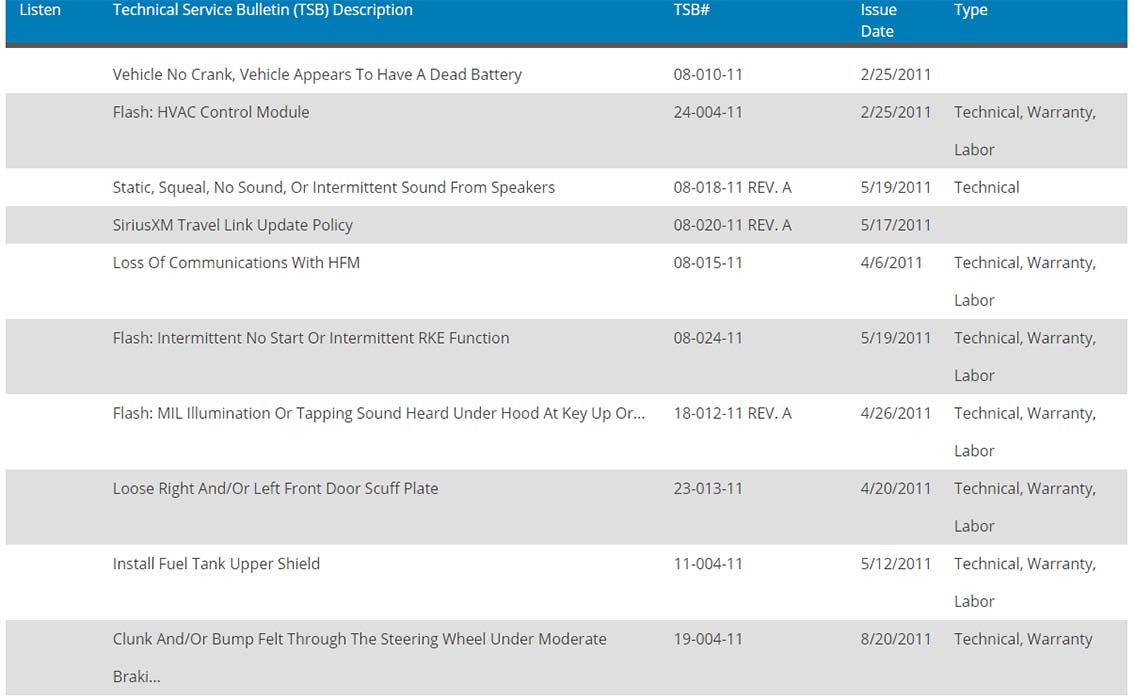The image size is (1135, 700).
Task: Click the Issue Date column header
Action: point(879,21)
